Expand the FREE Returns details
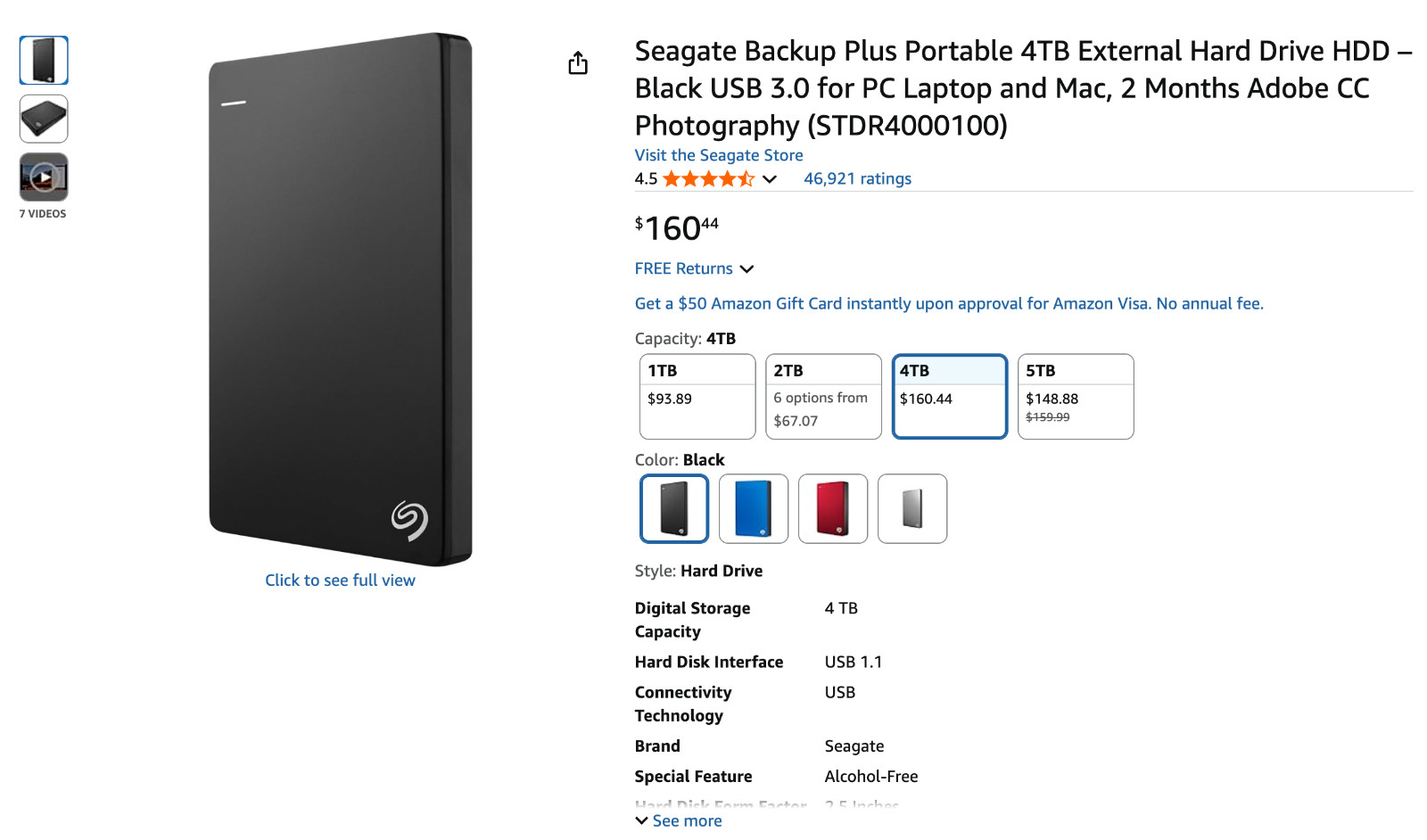The width and height of the screenshot is (1427, 840). [694, 268]
